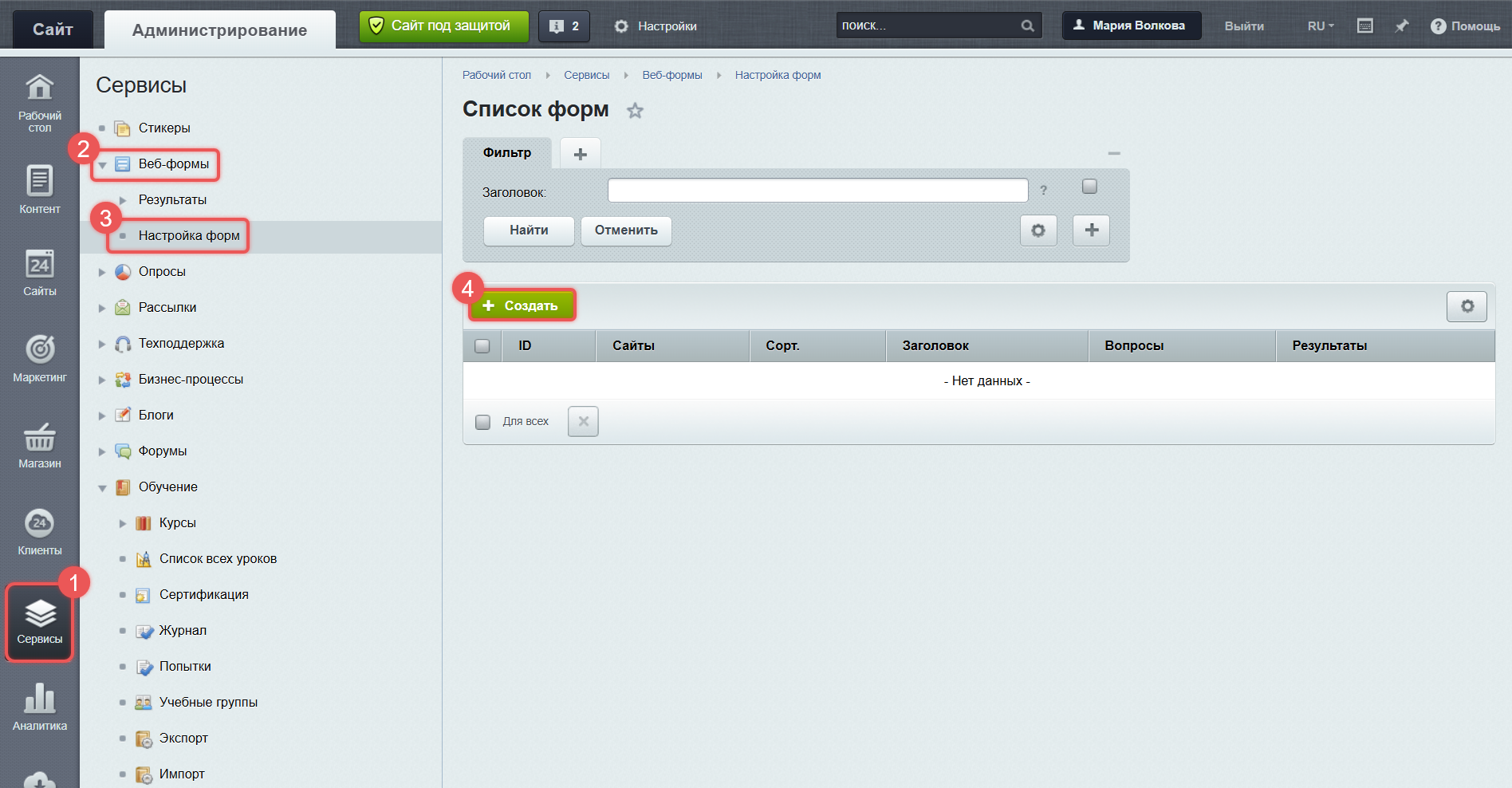Viewport: 1512px width, 788px height.
Task: Pin the admin panel with pushpin icon
Action: (x=1401, y=26)
